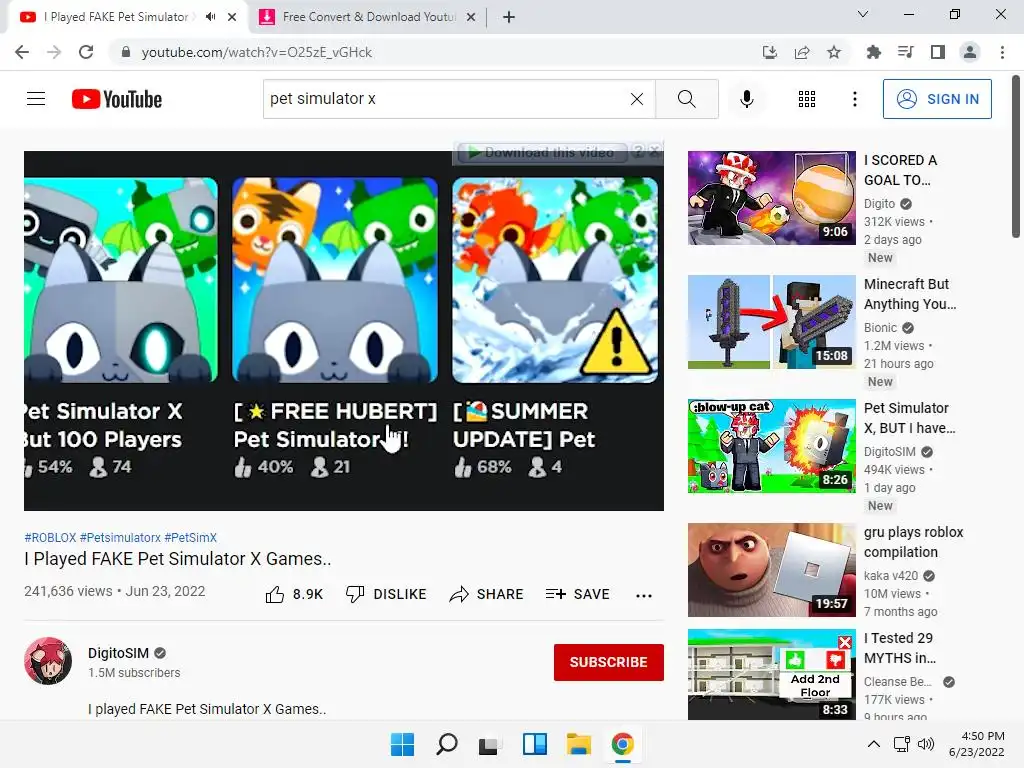
Task: Click the address bar URL
Action: [x=257, y=52]
